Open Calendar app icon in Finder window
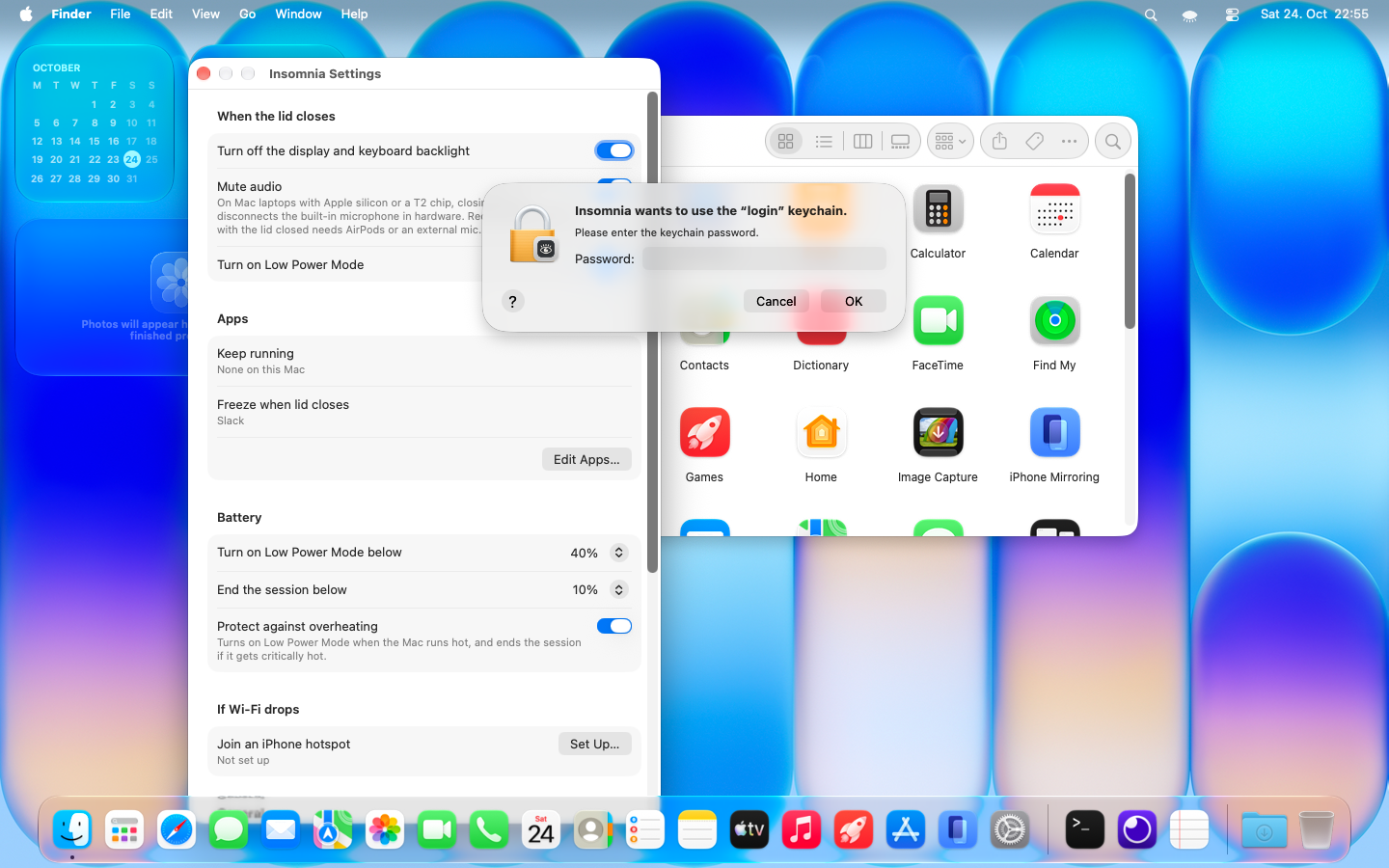 [x=1054, y=209]
